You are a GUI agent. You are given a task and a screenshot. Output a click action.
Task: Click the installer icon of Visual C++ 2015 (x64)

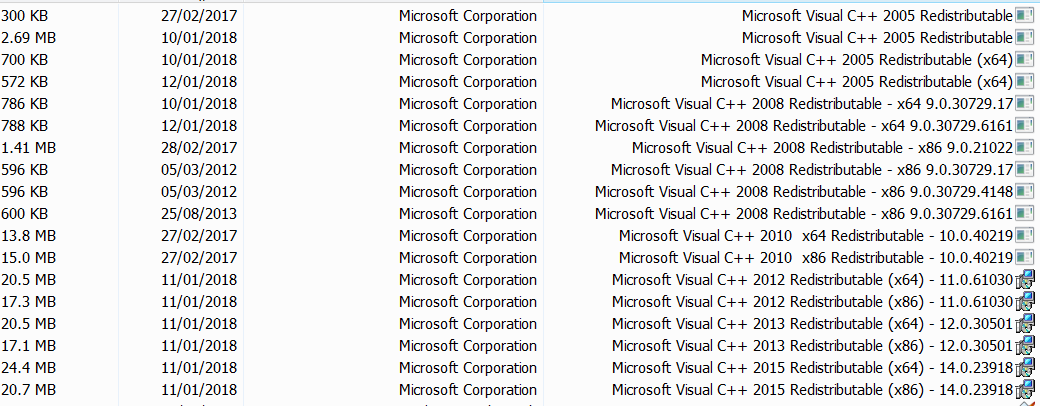pyautogui.click(x=1025, y=368)
